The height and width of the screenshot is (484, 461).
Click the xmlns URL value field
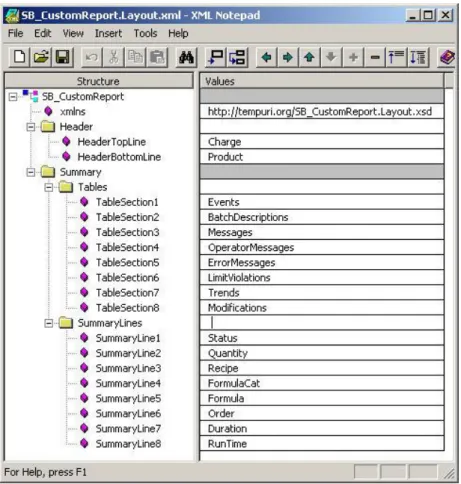pyautogui.click(x=322, y=111)
